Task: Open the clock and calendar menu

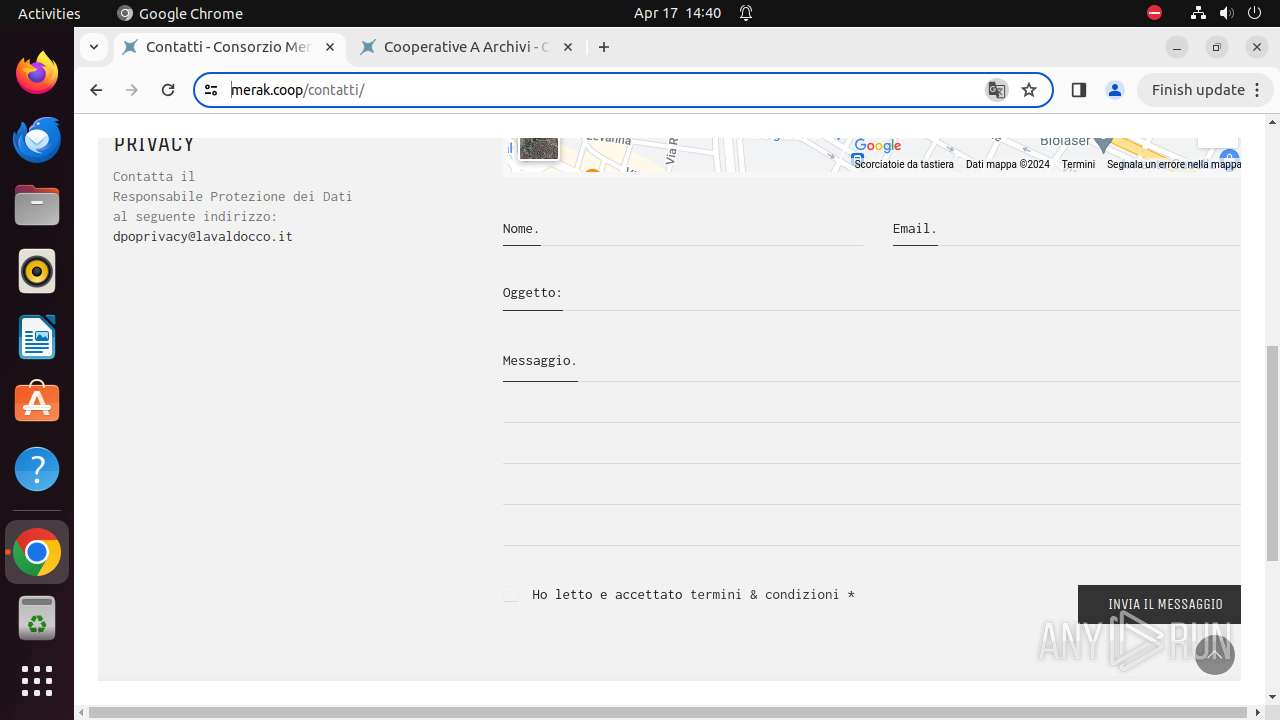Action: tap(677, 13)
